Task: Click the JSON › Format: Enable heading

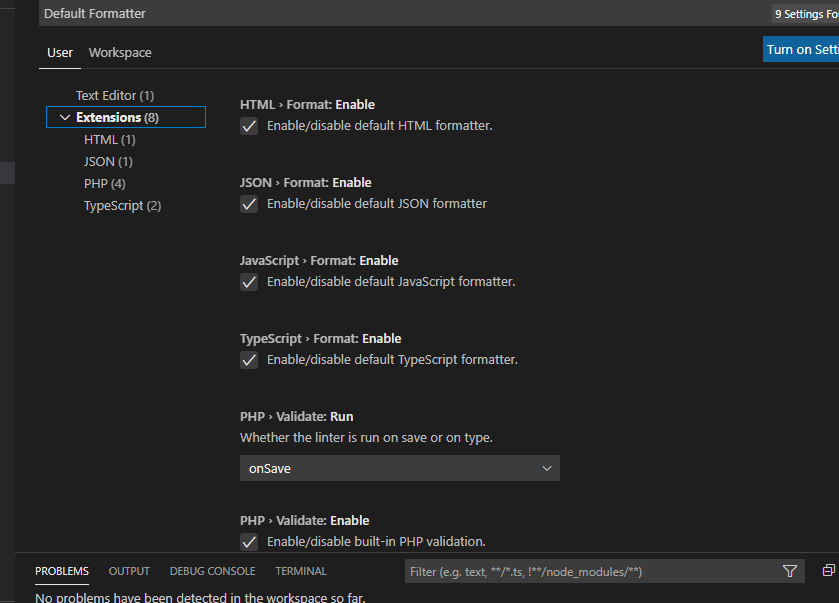Action: [306, 182]
